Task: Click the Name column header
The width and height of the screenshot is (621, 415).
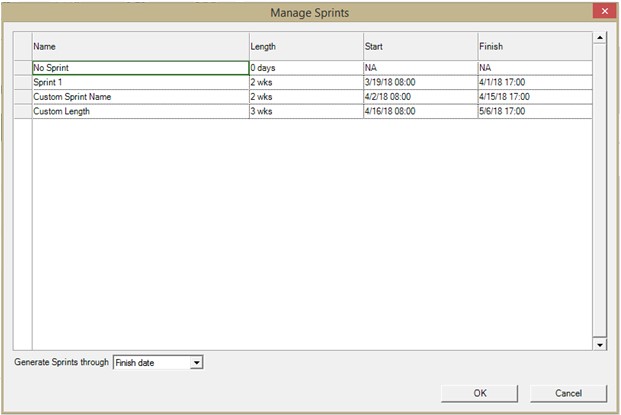Action: [x=141, y=46]
